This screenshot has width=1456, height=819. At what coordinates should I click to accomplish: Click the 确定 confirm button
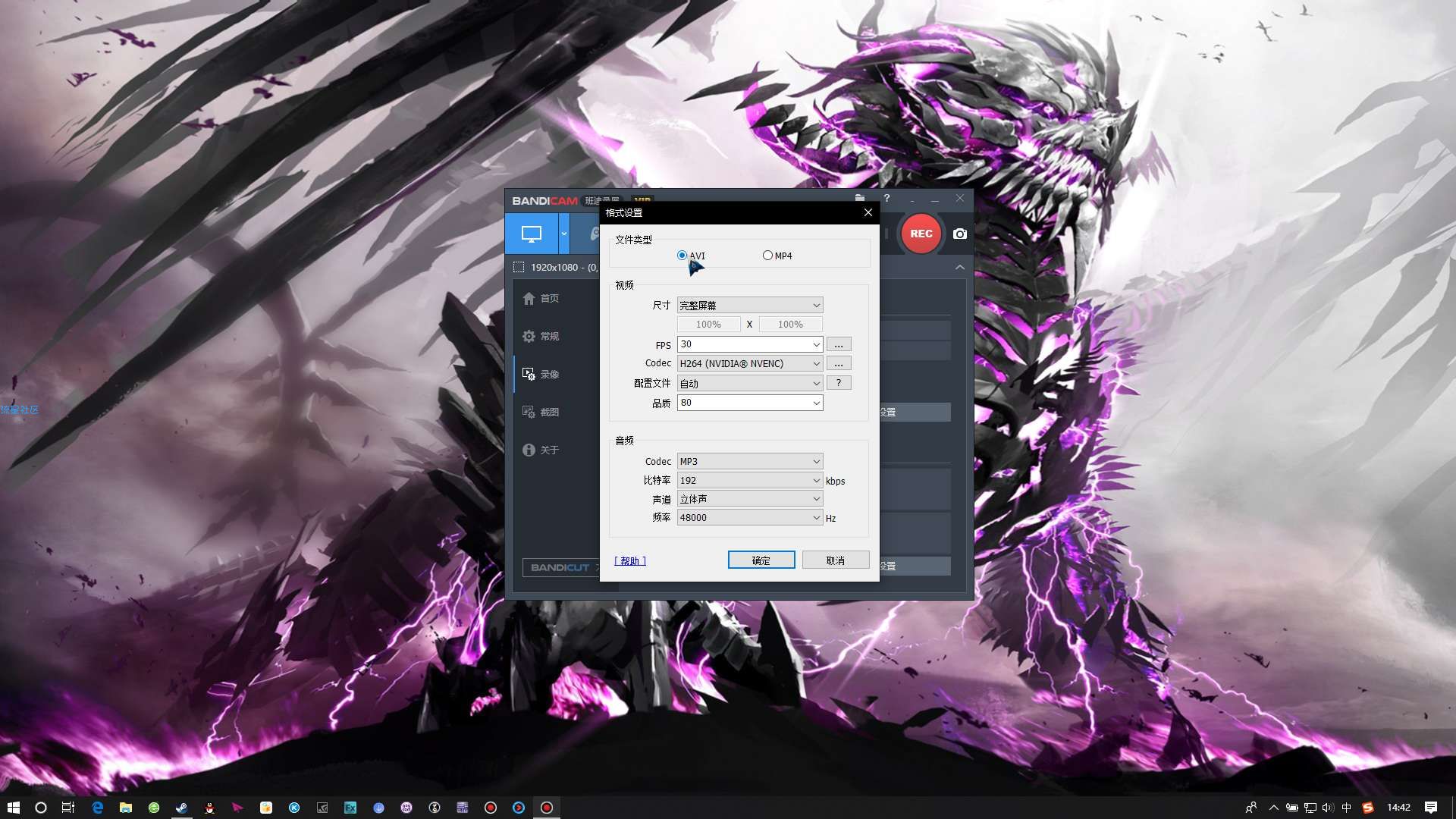tap(761, 560)
